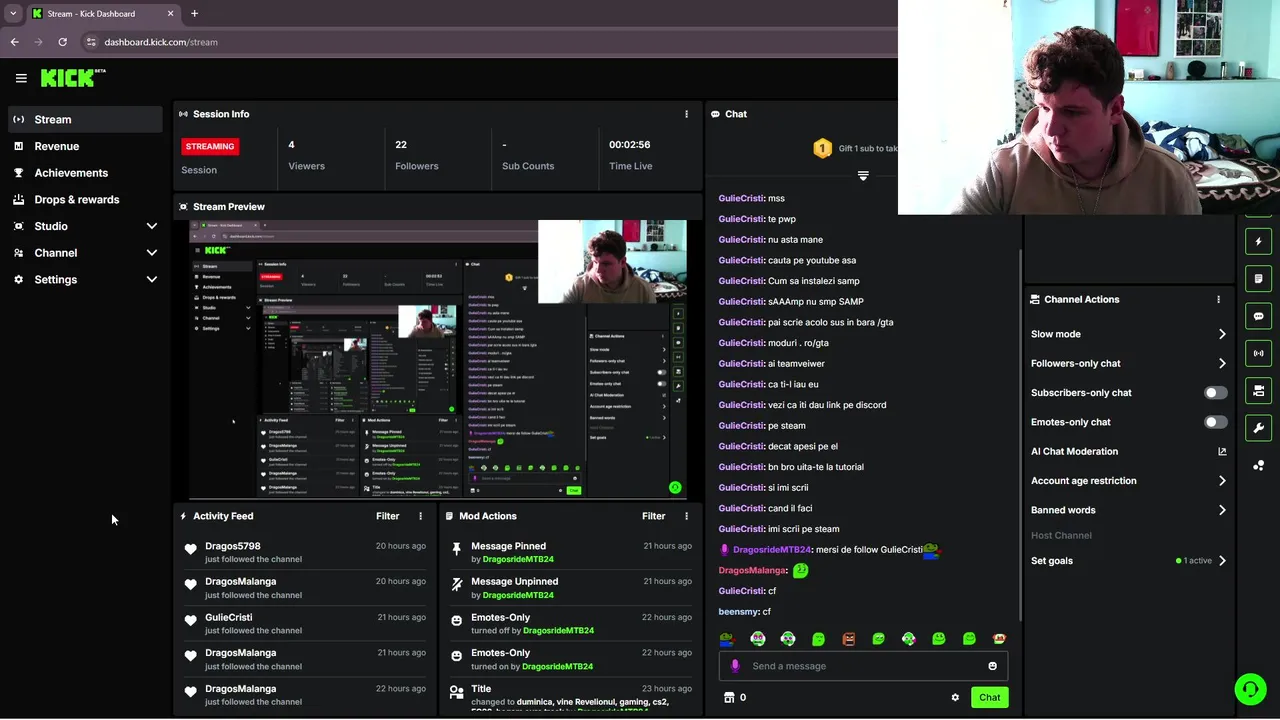Click beensmy username in chat
The height and width of the screenshot is (720, 1280).
(x=738, y=612)
